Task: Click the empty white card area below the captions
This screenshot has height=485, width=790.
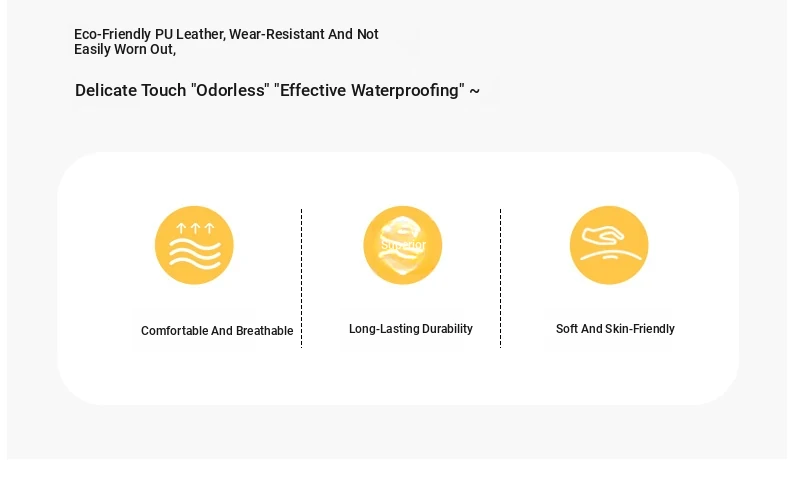Action: coord(398,375)
